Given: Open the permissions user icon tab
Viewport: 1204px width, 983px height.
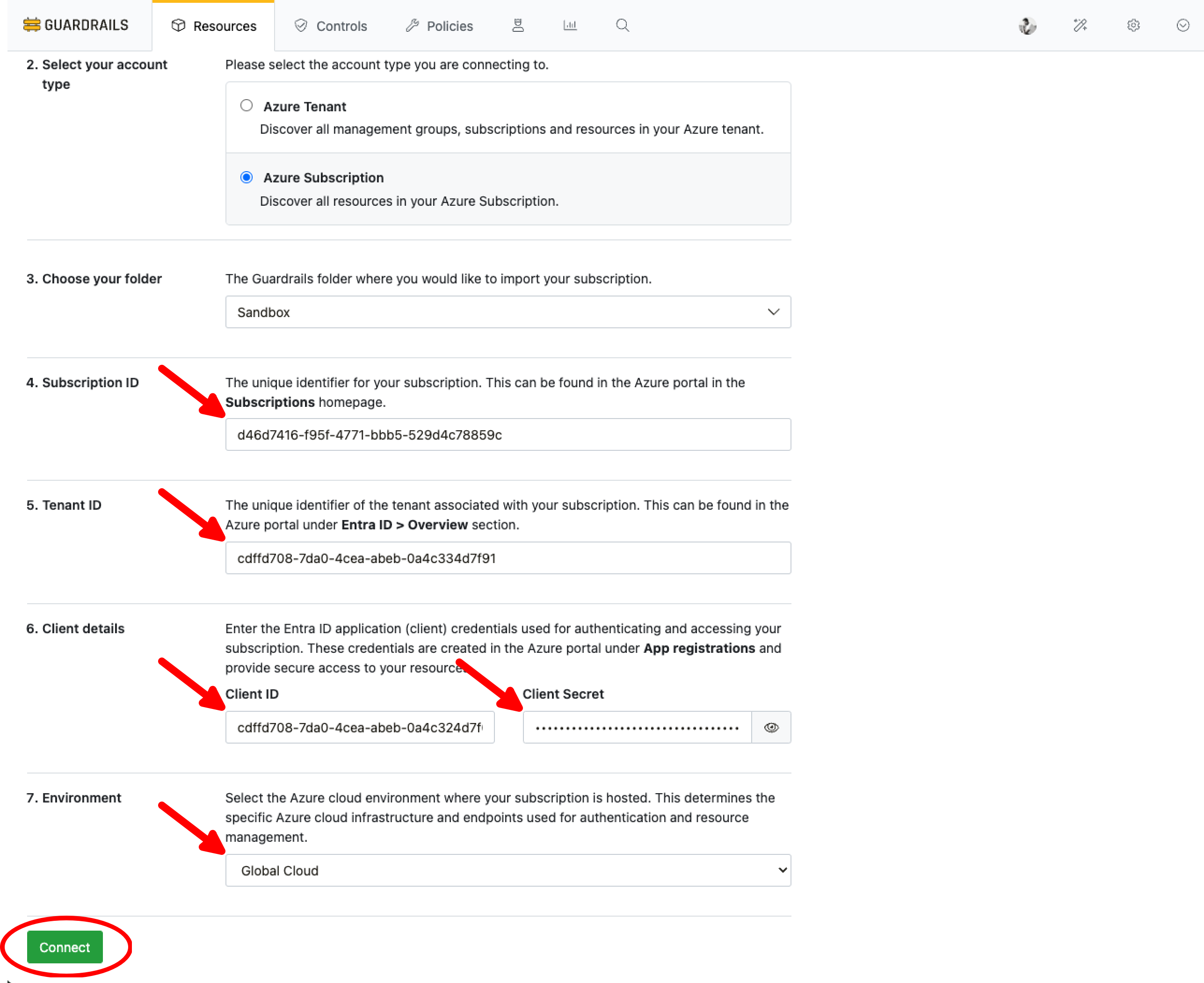Looking at the screenshot, I should 518,25.
